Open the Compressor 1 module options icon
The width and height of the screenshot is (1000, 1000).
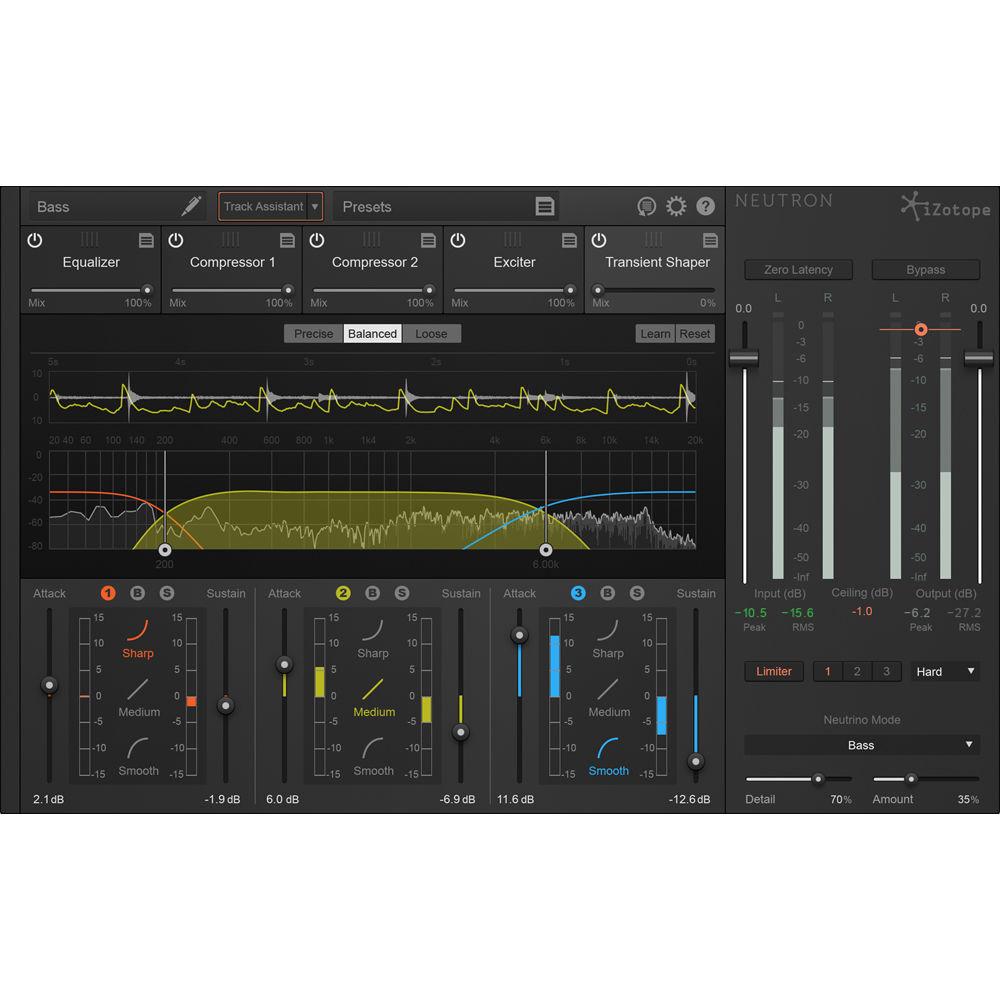[x=287, y=240]
